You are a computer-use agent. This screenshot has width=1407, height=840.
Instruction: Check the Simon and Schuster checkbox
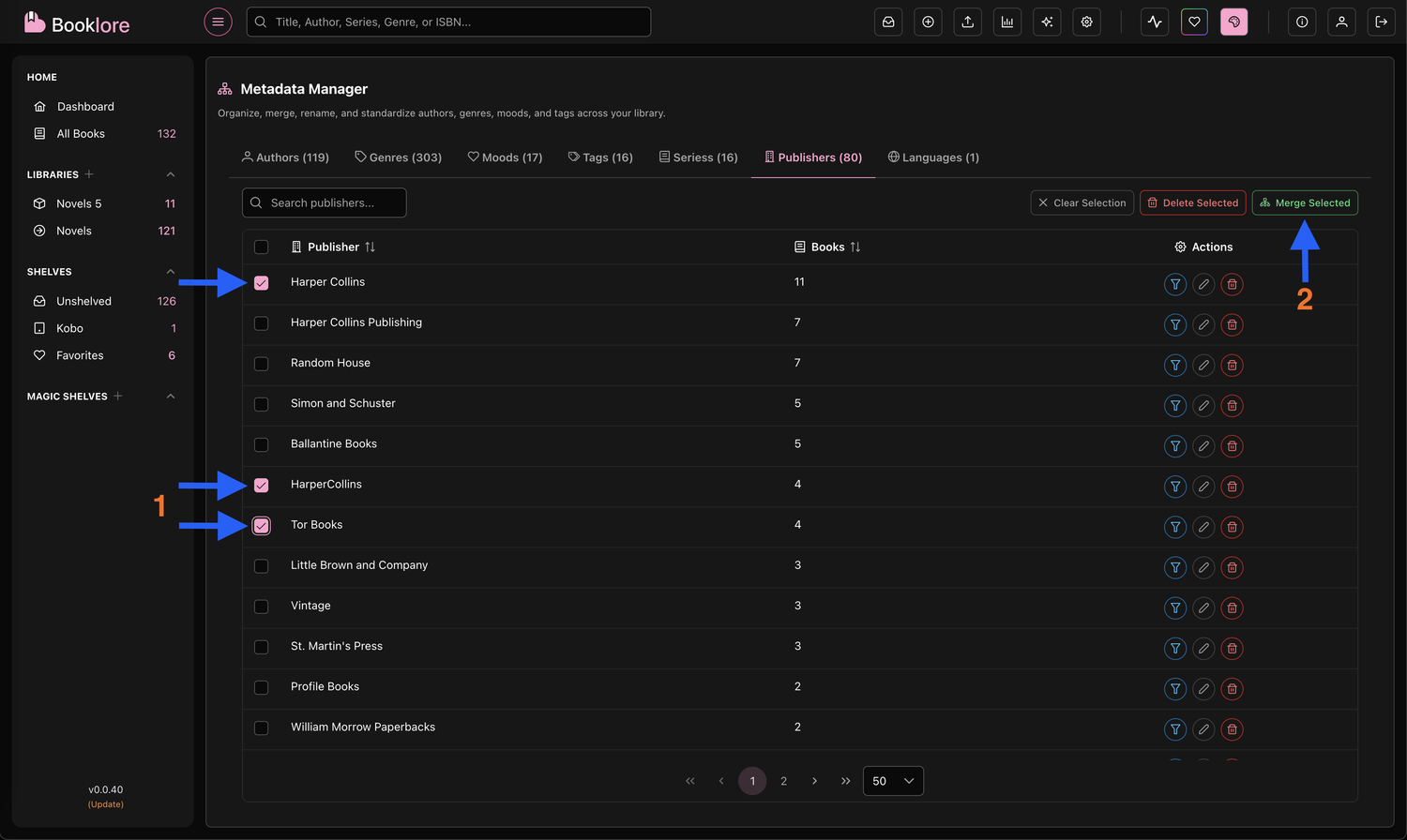(x=262, y=406)
